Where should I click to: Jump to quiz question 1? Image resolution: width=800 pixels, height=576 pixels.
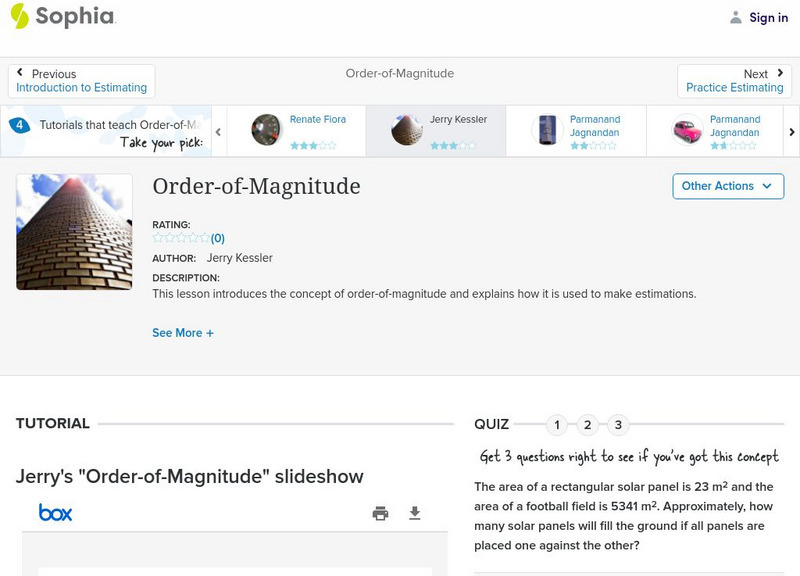click(557, 425)
